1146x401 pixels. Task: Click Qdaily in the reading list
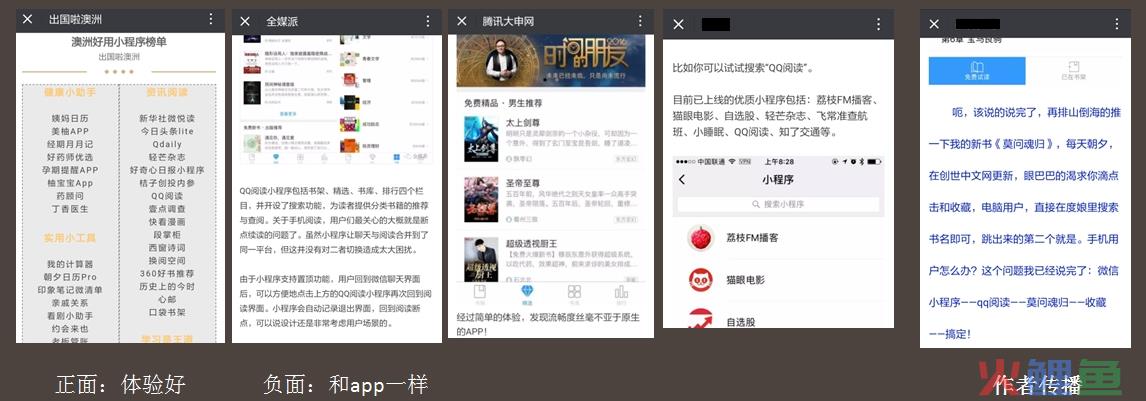(167, 145)
